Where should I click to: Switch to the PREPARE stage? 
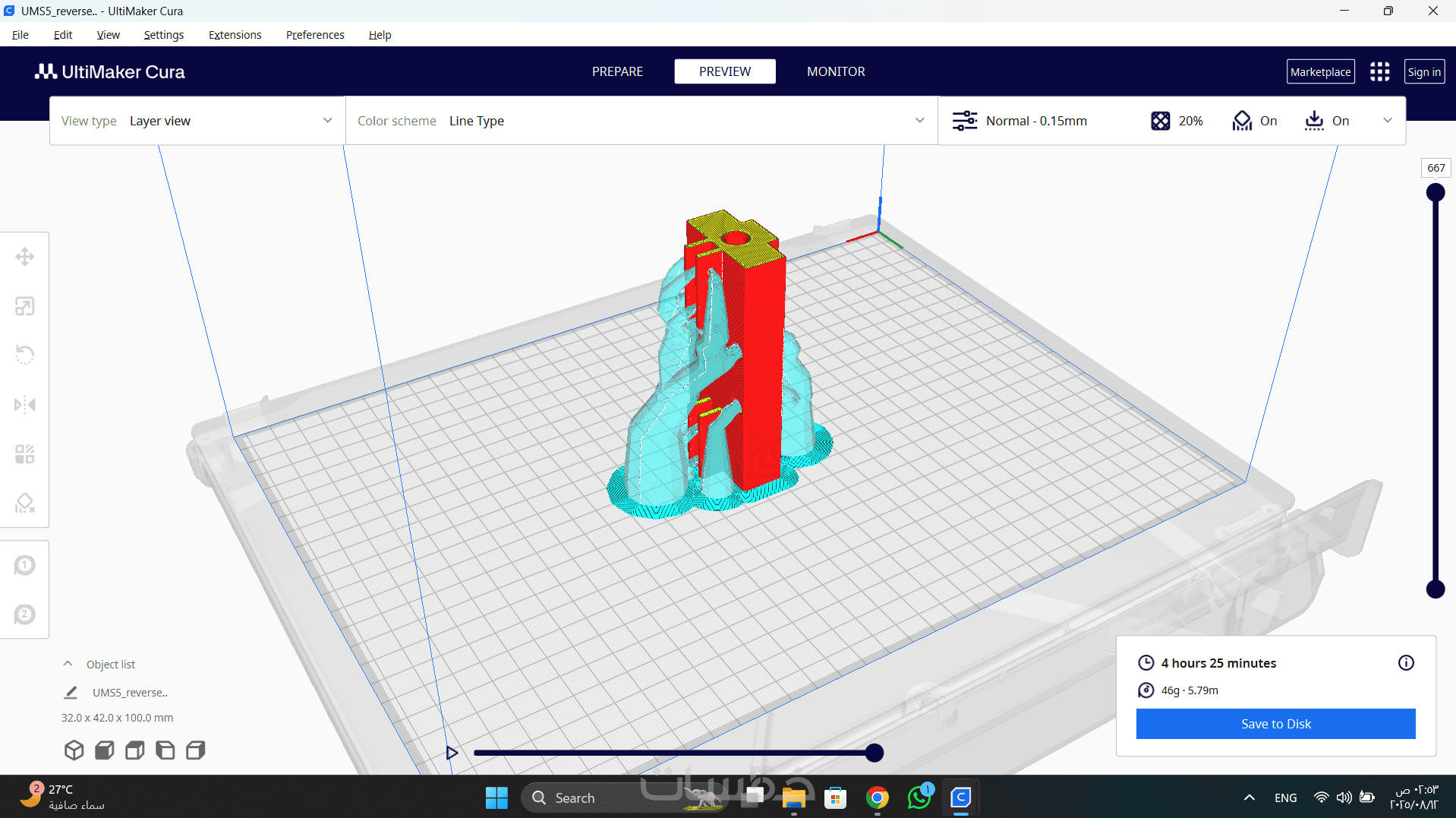[x=618, y=71]
